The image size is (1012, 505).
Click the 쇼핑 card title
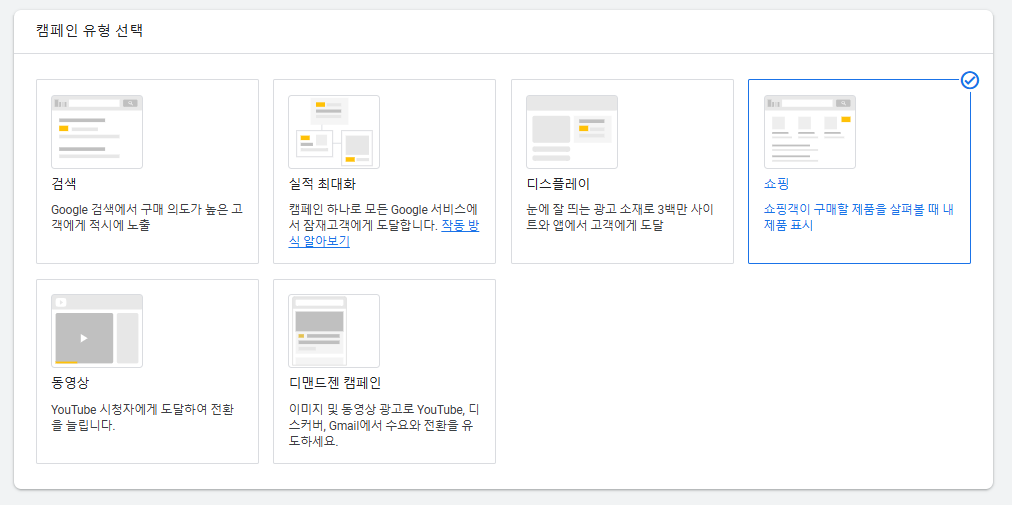pyautogui.click(x=776, y=183)
